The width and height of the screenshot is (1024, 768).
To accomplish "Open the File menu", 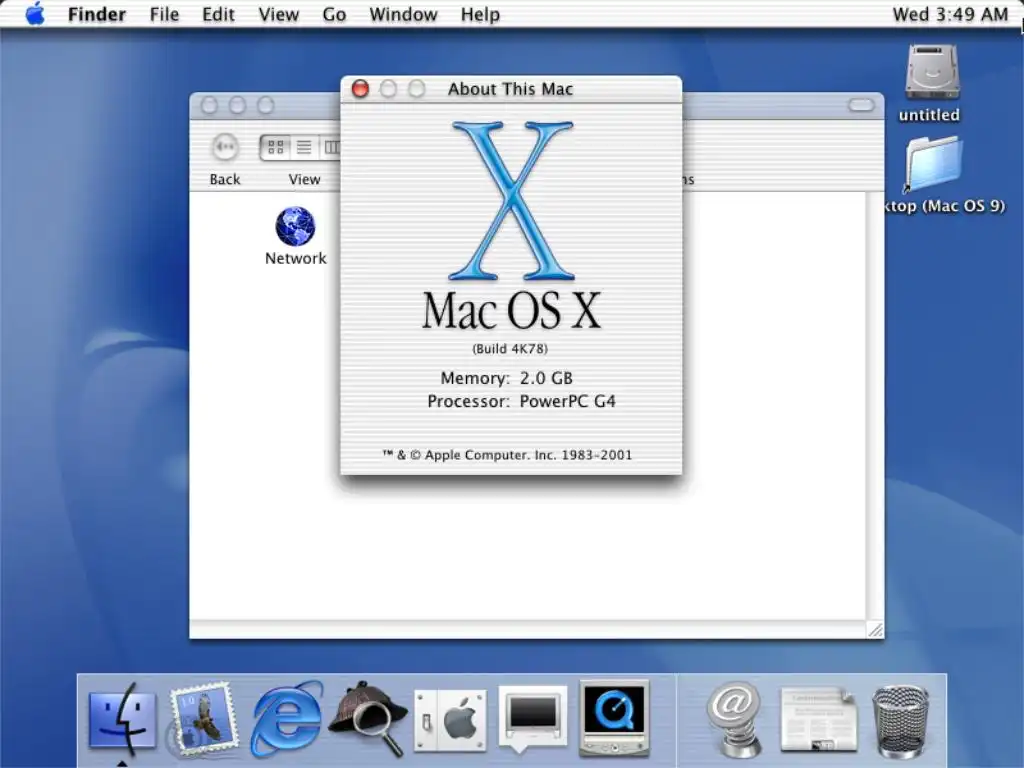I will point(164,14).
